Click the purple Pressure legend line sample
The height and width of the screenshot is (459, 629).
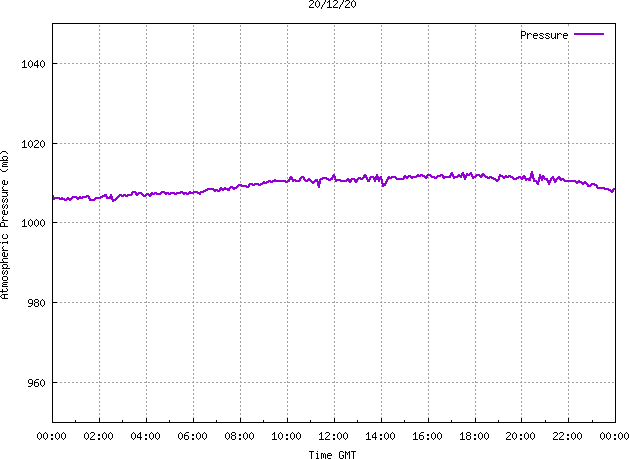(589, 35)
